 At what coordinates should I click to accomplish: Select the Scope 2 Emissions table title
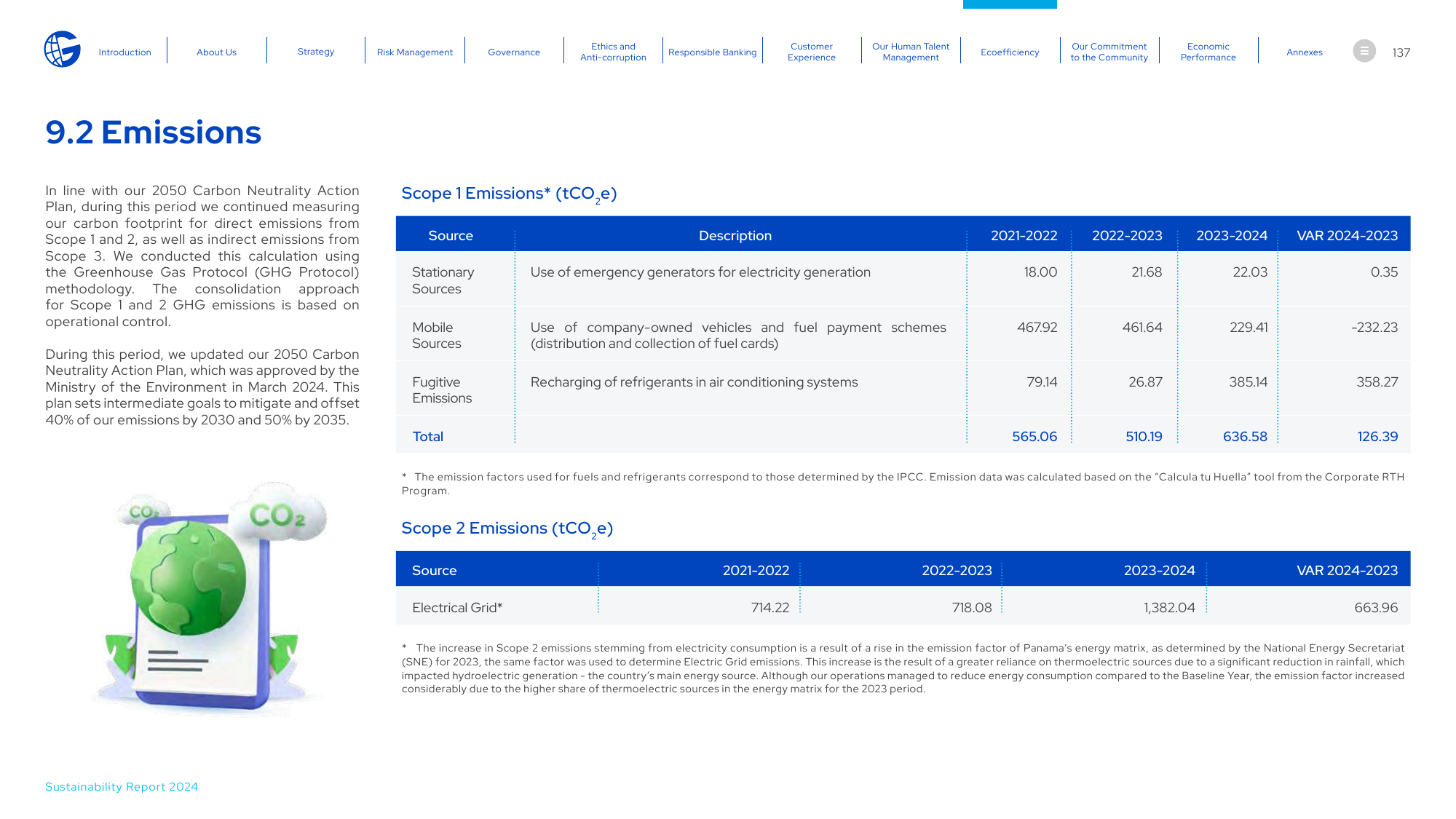[x=507, y=529]
